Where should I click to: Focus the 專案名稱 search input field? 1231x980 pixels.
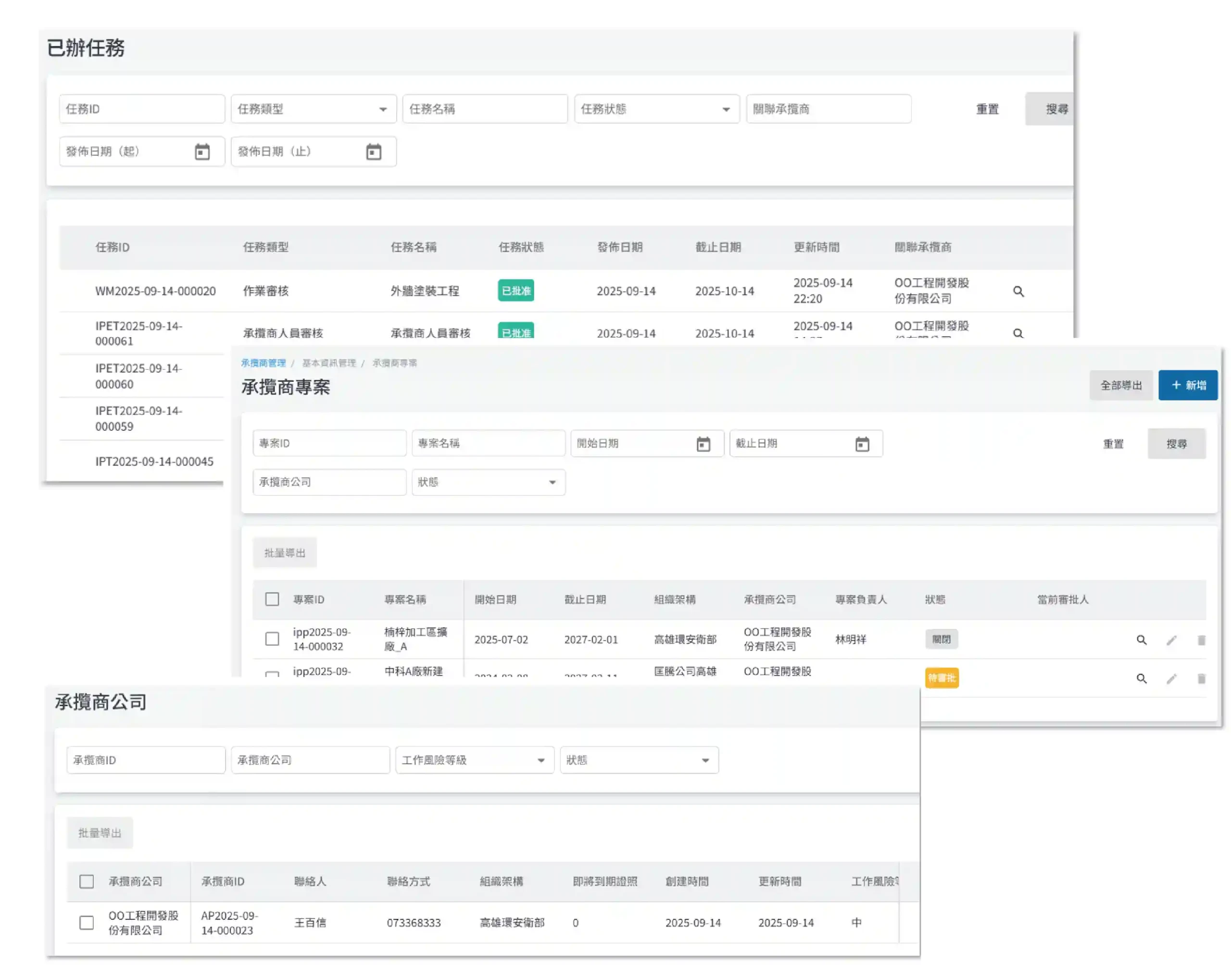pos(488,443)
